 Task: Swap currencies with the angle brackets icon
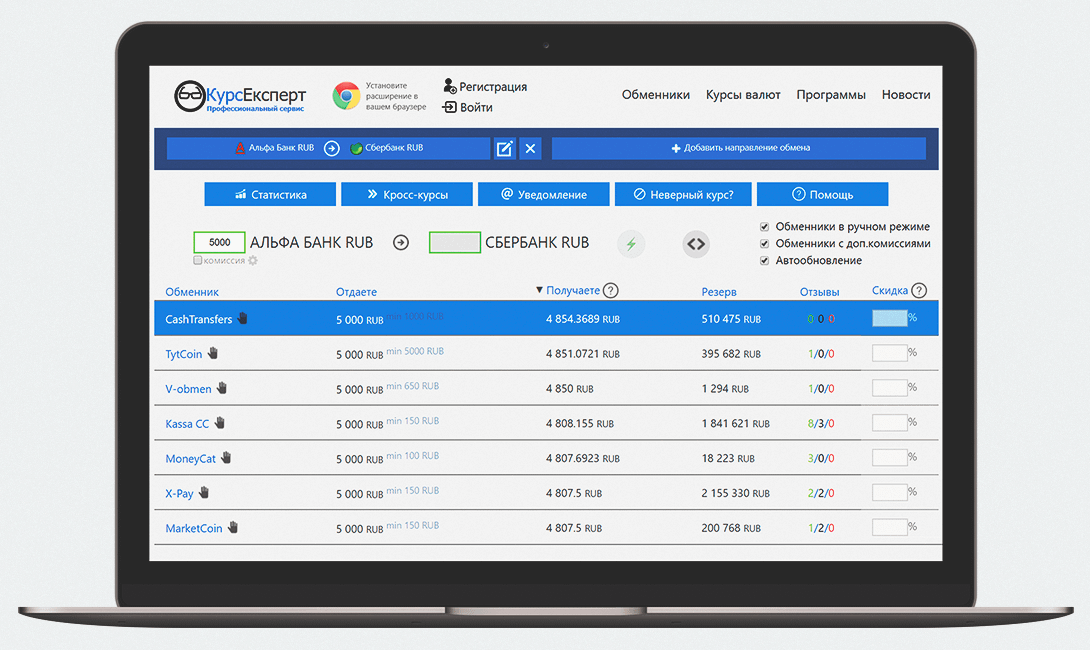tap(696, 244)
